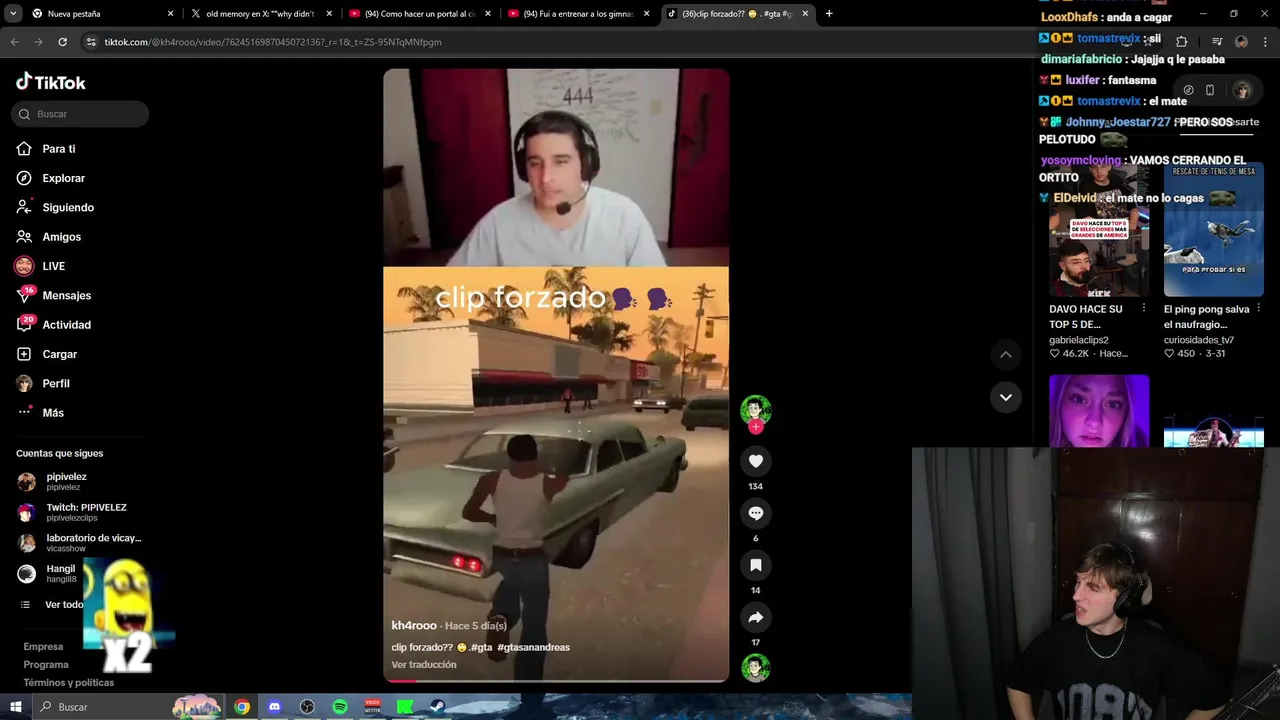Switch to the old memory en X tab
The width and height of the screenshot is (1280, 720).
click(260, 14)
